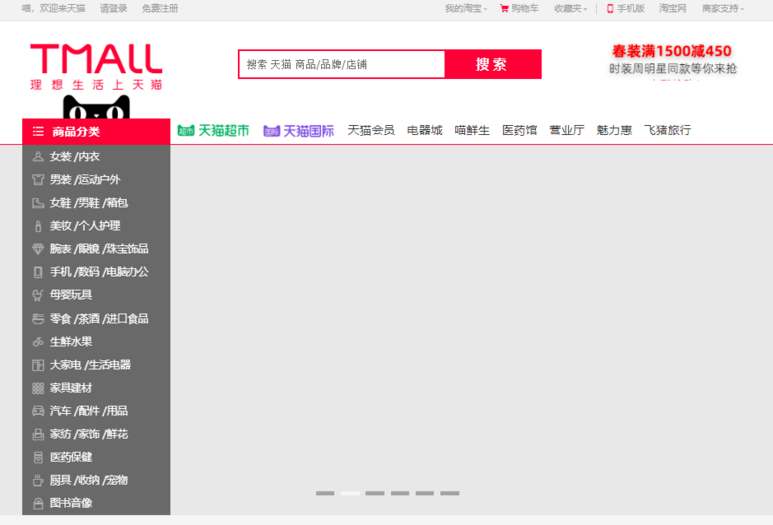This screenshot has height=525, width=773.
Task: Click the grid icon beside 家具建材
Action: [x=38, y=388]
